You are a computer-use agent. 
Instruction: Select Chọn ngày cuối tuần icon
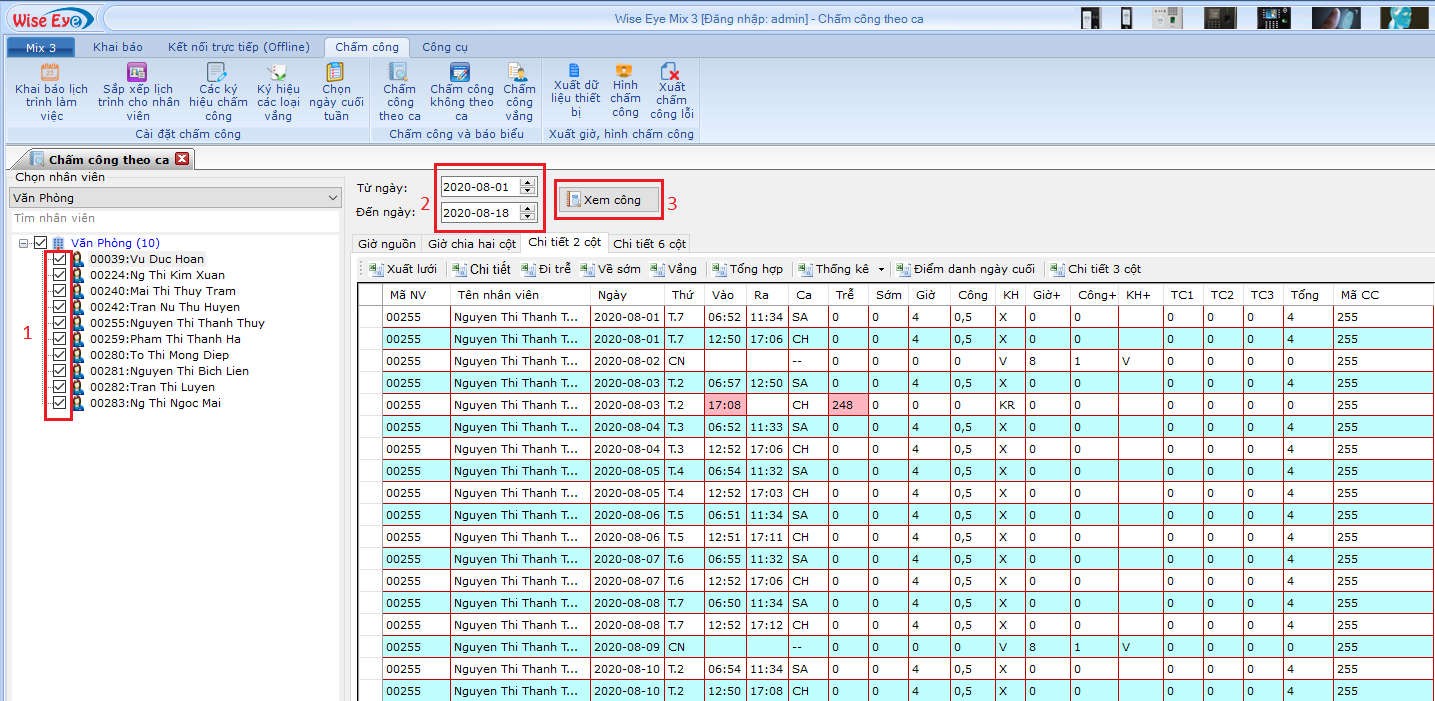(x=336, y=72)
